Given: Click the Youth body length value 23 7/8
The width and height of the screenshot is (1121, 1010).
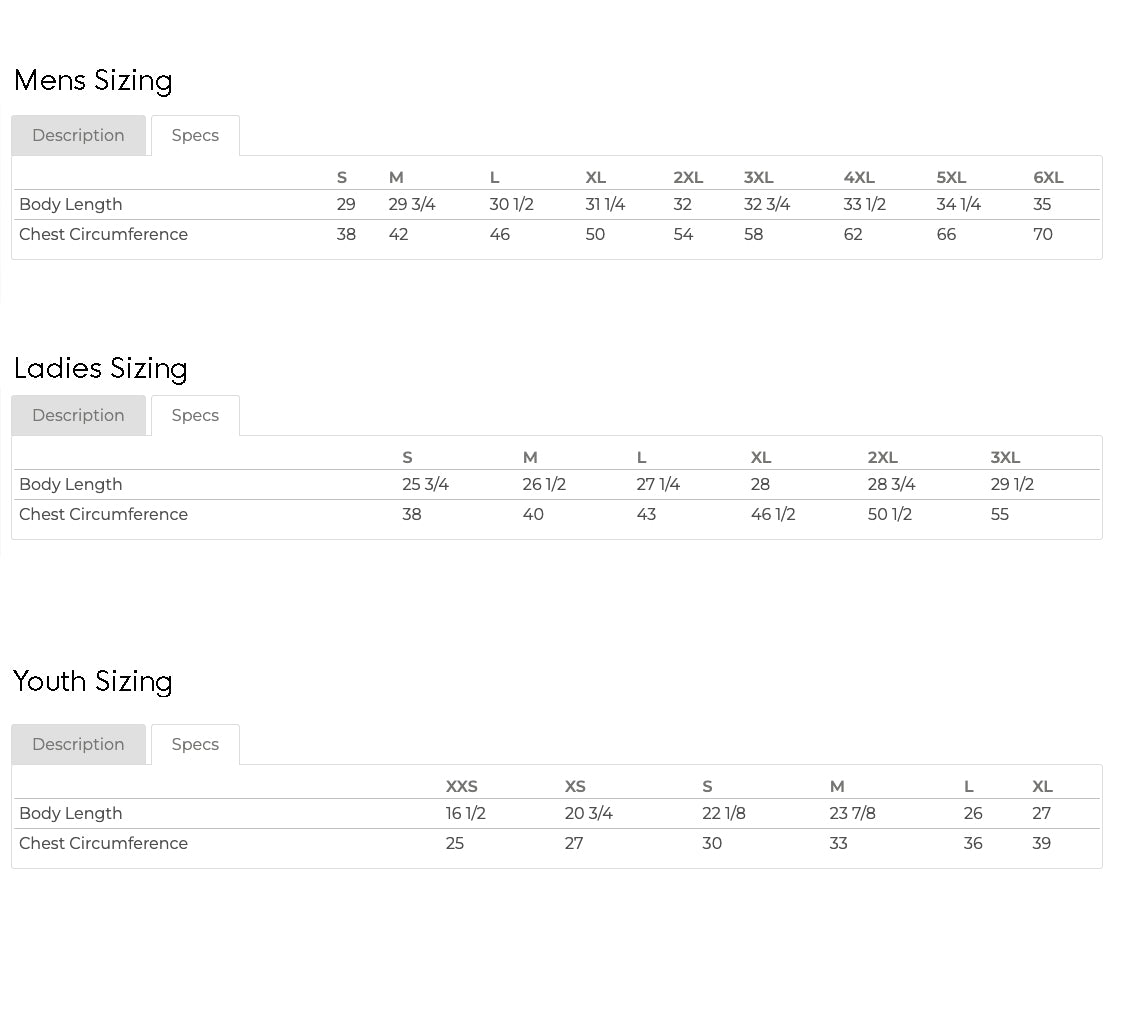Looking at the screenshot, I should 852,813.
